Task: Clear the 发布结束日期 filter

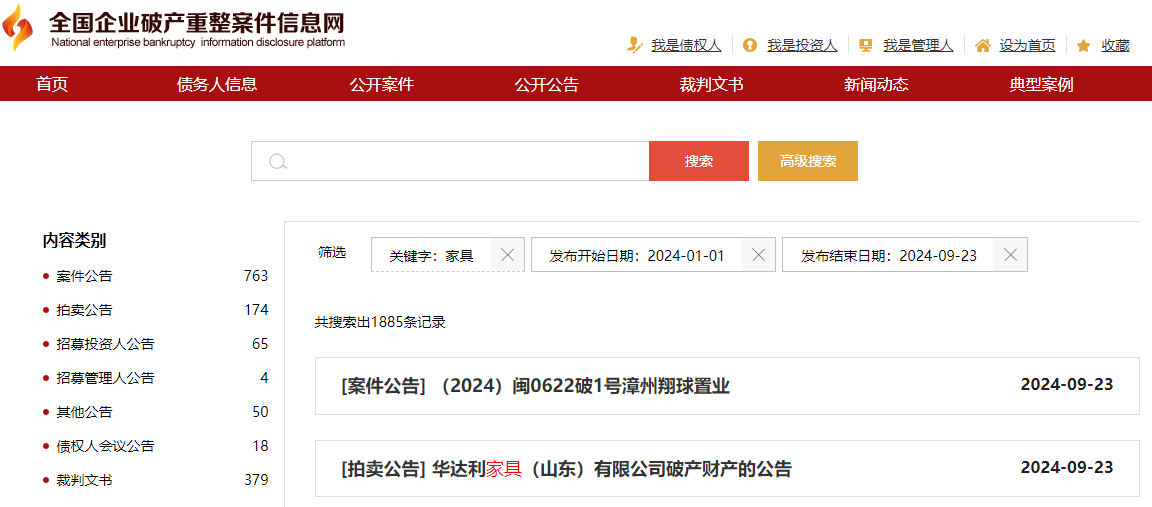Action: coord(1010,255)
